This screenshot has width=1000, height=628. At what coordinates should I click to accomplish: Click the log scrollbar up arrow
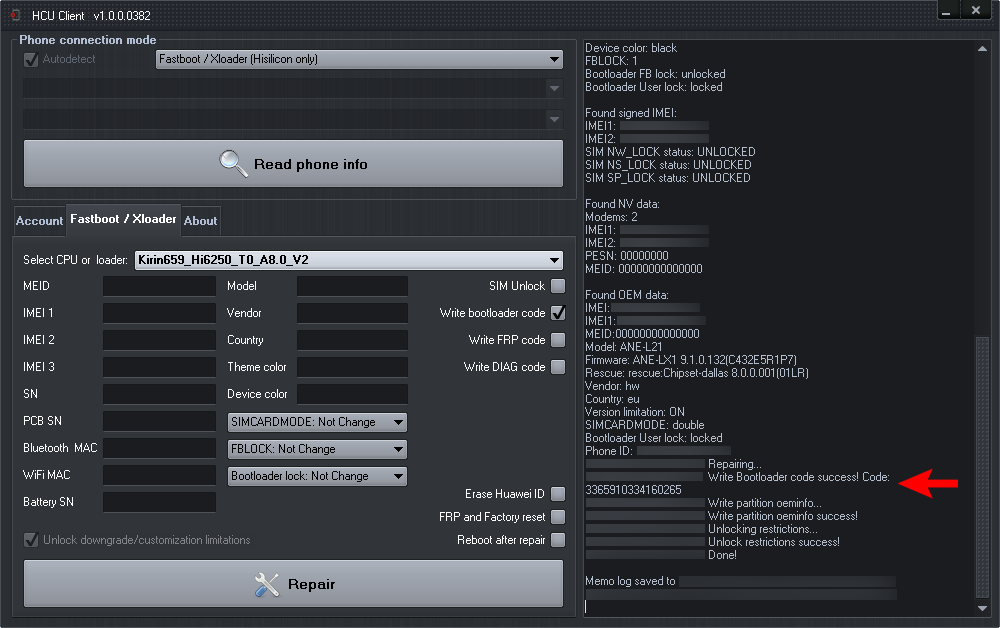point(982,48)
